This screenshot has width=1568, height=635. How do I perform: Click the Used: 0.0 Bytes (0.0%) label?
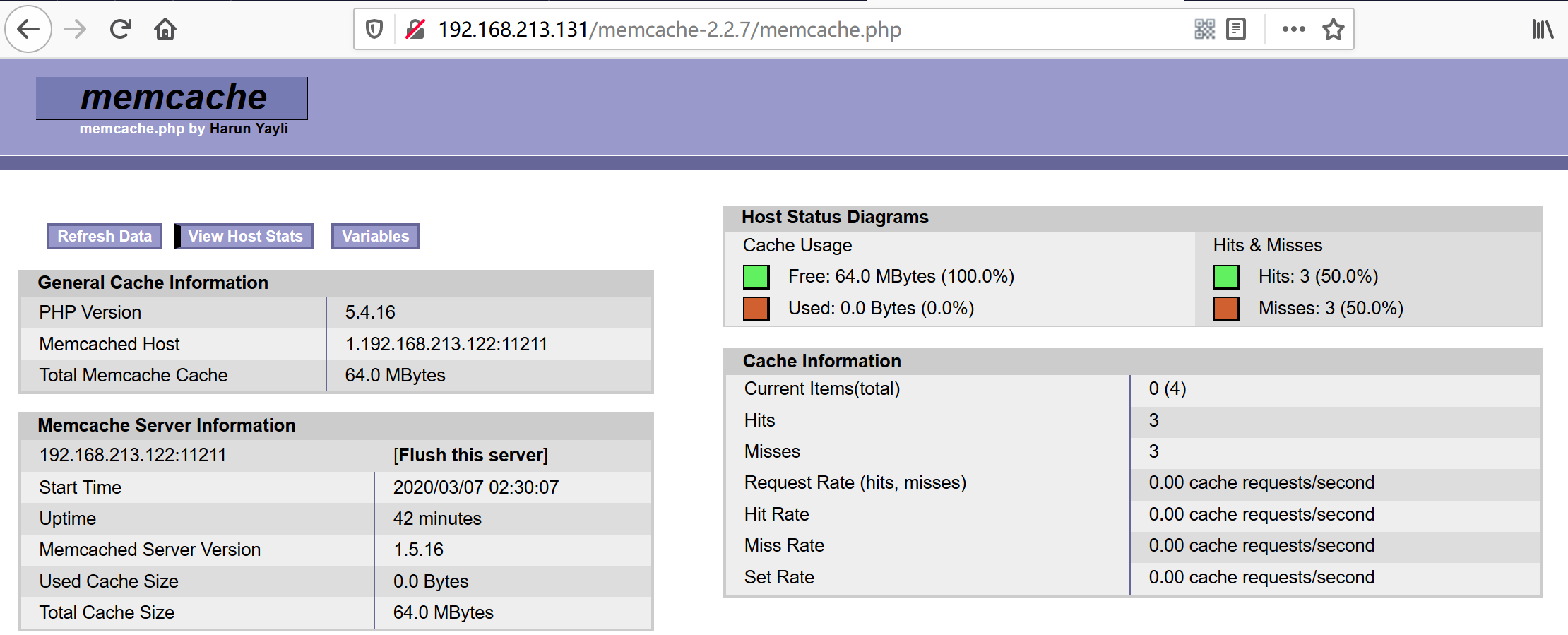(x=881, y=308)
